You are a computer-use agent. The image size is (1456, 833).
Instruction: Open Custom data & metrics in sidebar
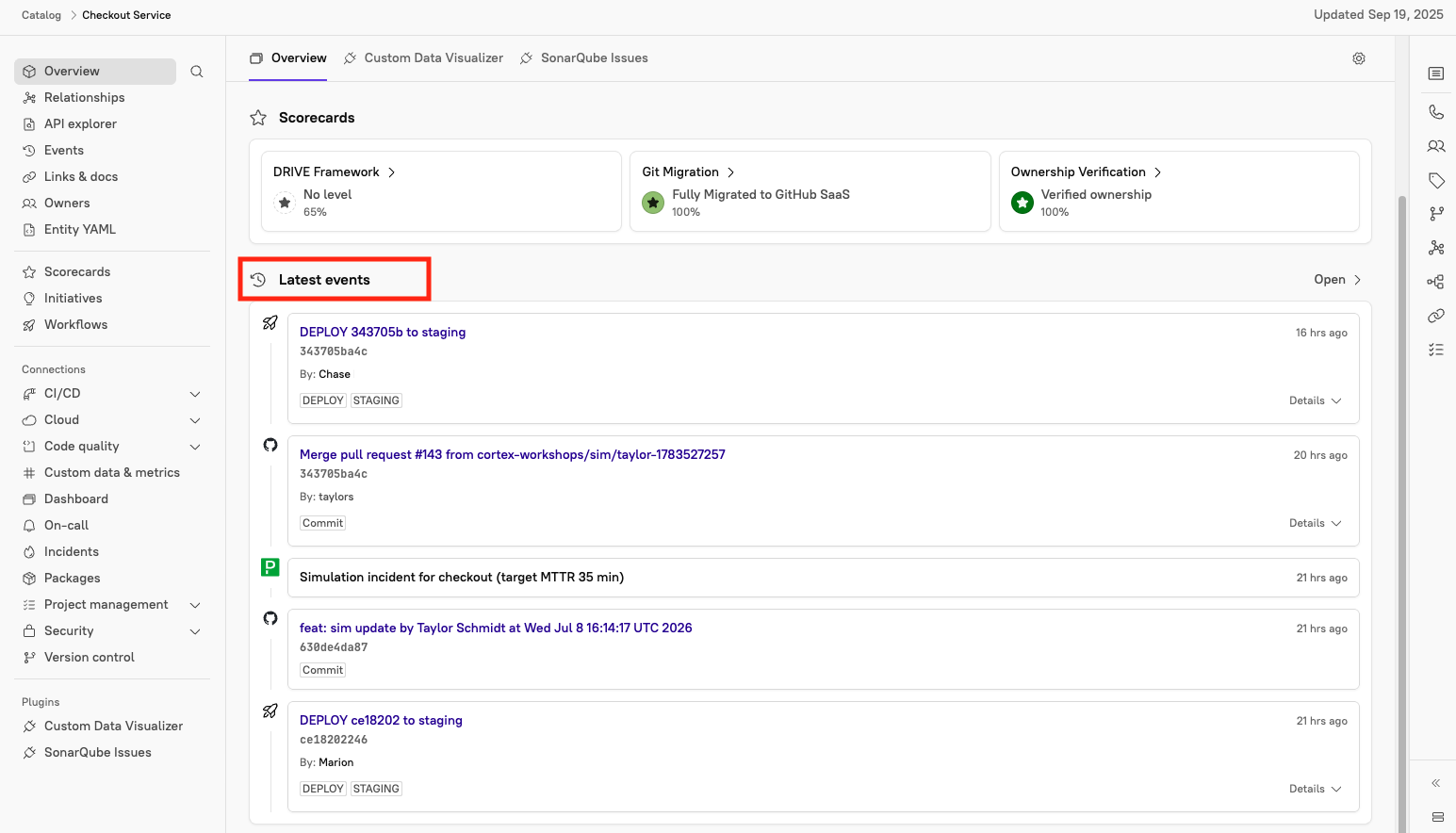click(112, 473)
